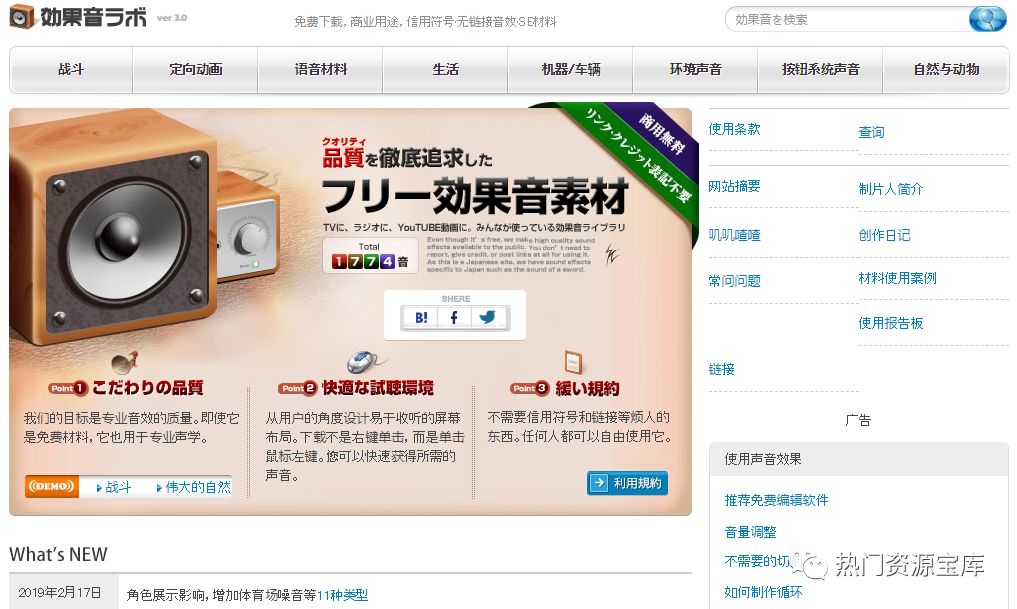Viewport: 1017px width, 609px height.
Task: Open the 战斗 navigation tab
Action: (71, 69)
